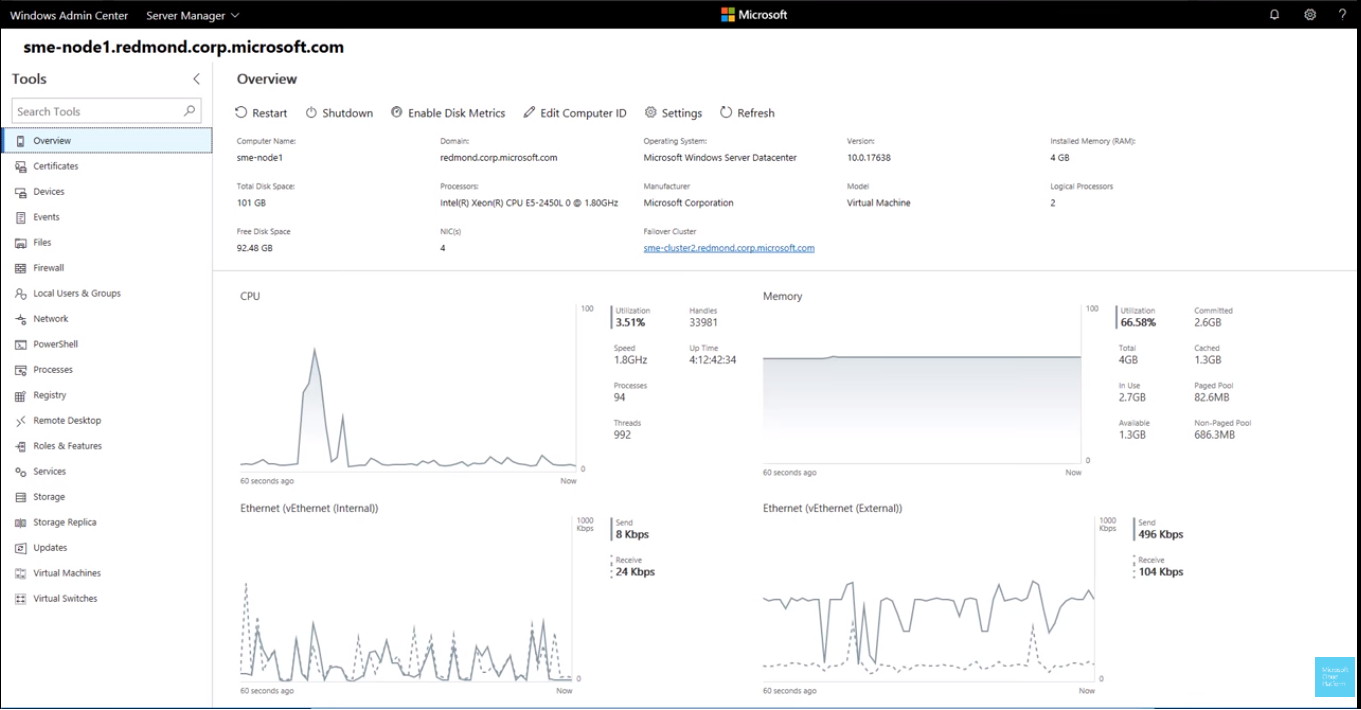Click the search magnifier icon in Tools

[x=190, y=111]
